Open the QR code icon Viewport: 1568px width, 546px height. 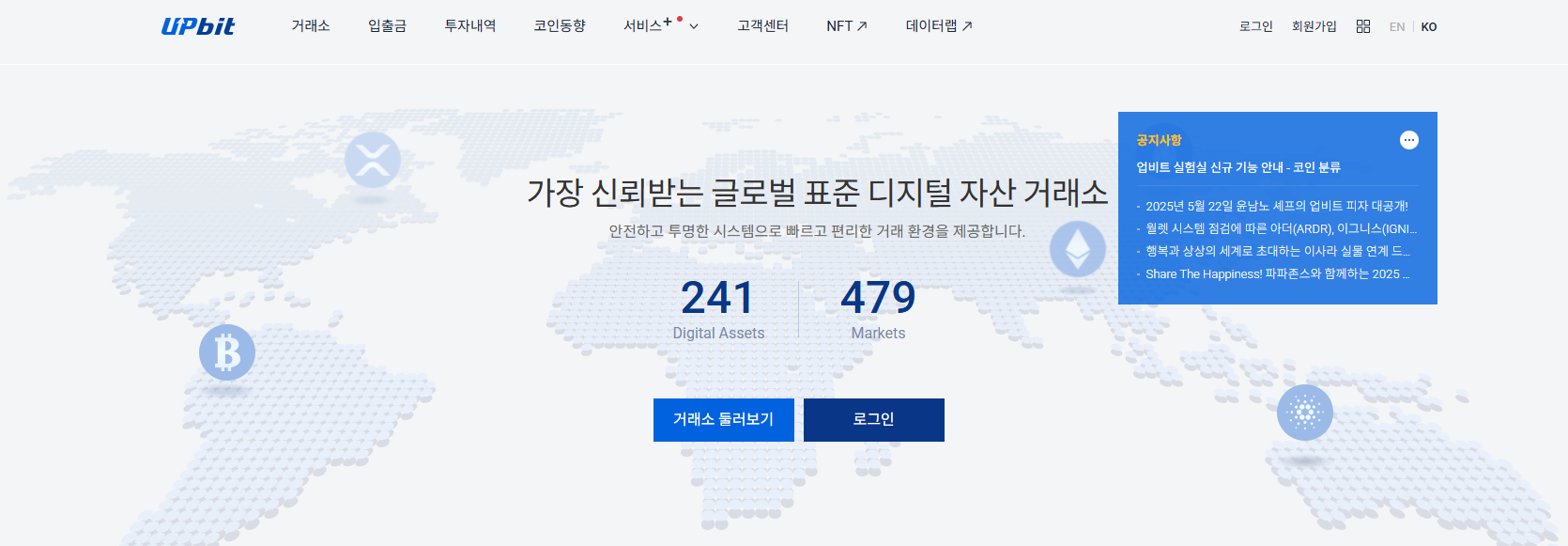(x=1363, y=26)
